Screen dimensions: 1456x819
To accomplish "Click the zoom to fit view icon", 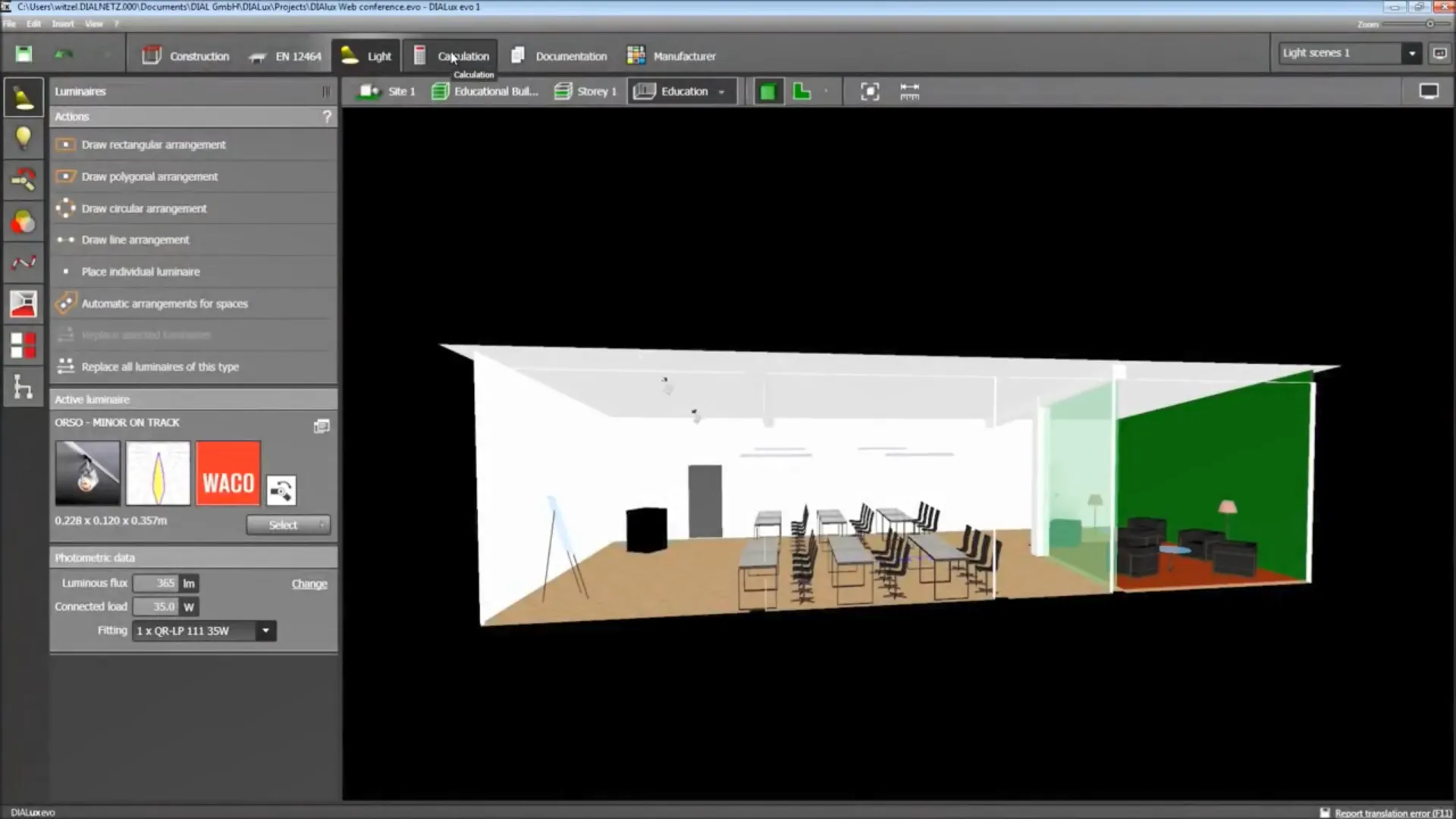I will coord(870,92).
